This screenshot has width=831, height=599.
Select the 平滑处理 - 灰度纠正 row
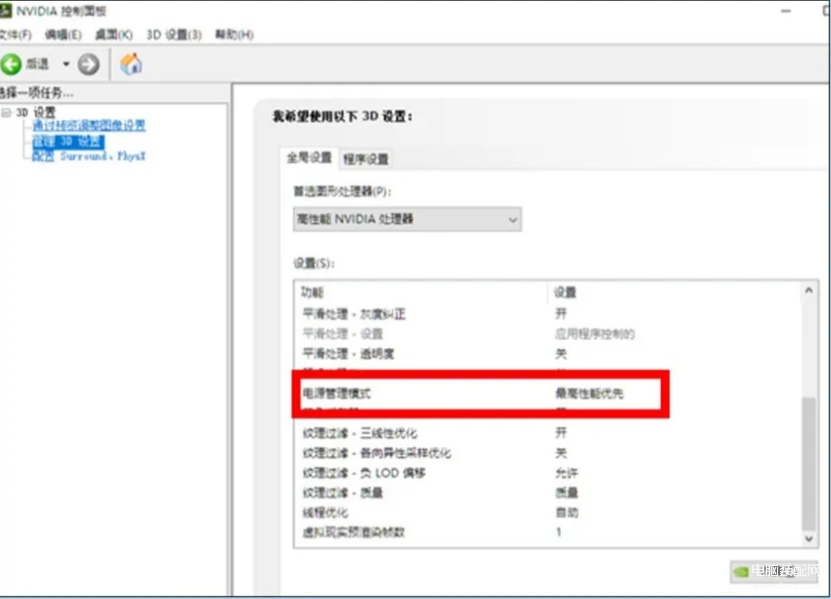[x=547, y=314]
